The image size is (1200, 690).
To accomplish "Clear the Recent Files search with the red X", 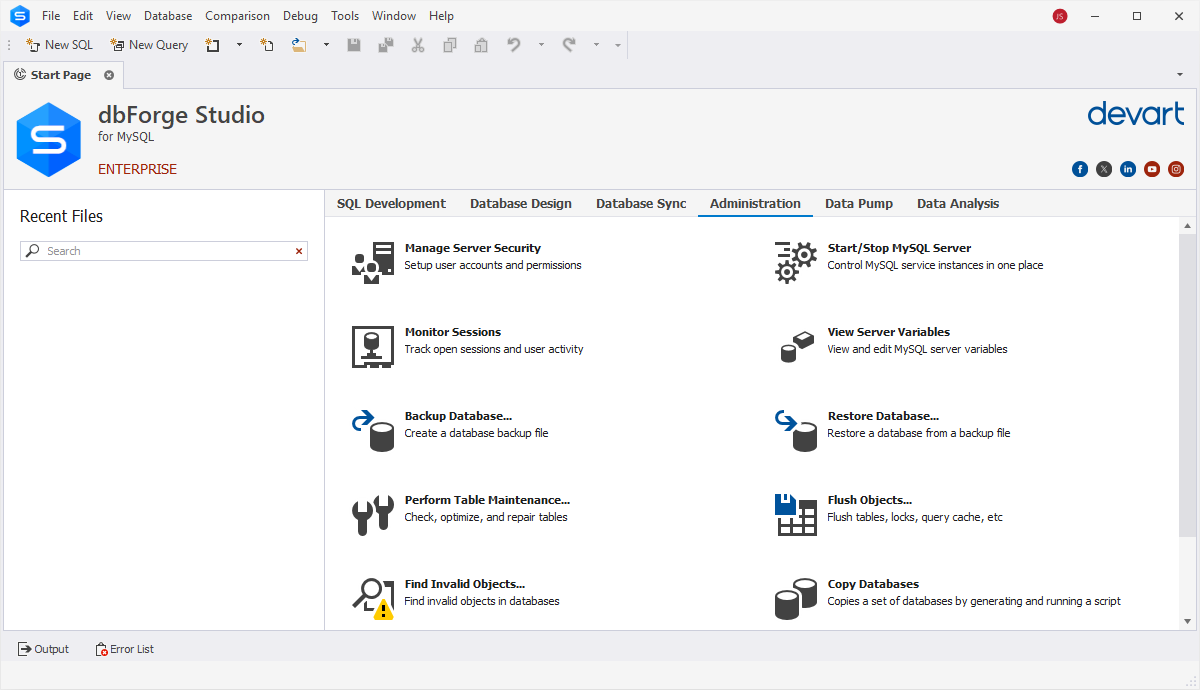I will [299, 251].
